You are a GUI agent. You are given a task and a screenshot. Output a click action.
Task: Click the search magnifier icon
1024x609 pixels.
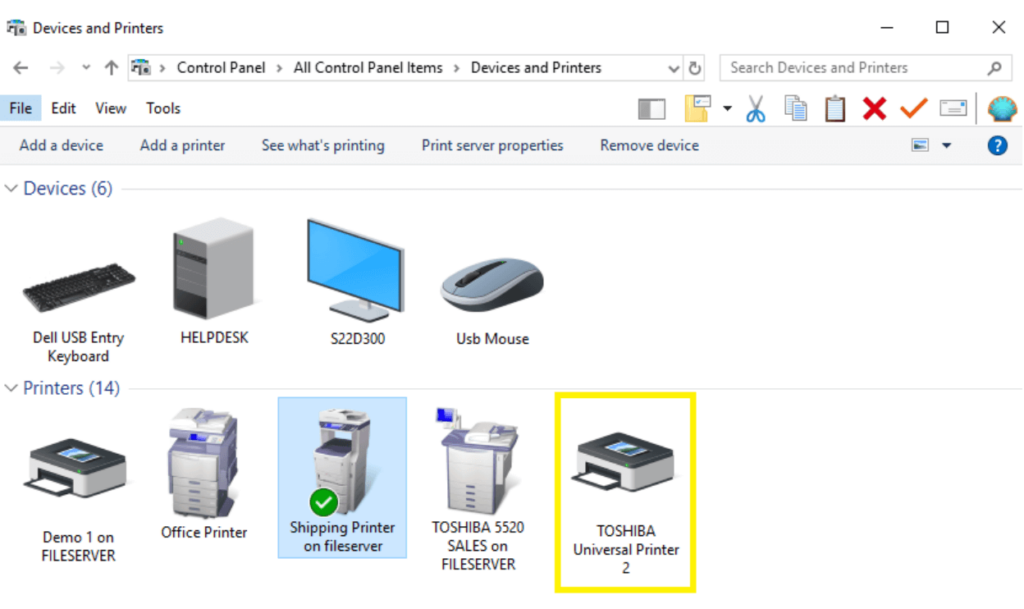[x=995, y=68]
